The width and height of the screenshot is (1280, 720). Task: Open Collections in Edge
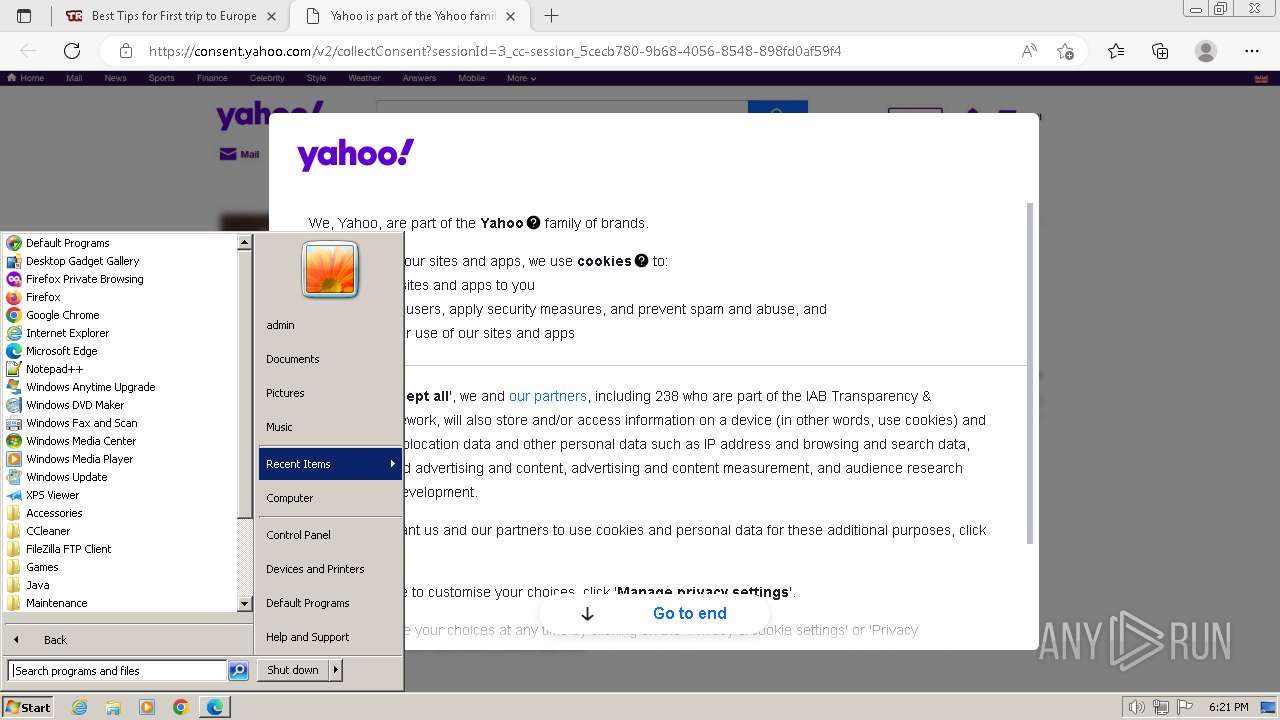point(1160,51)
